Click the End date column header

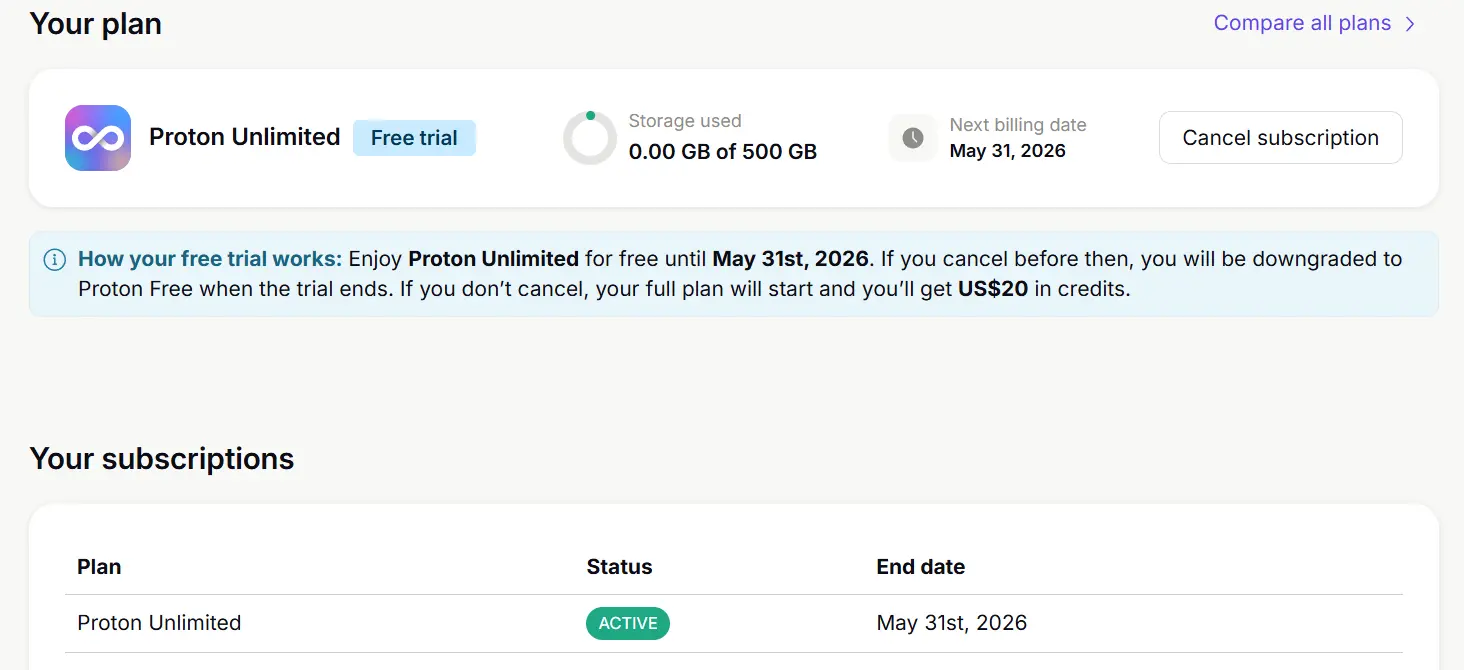point(921,567)
